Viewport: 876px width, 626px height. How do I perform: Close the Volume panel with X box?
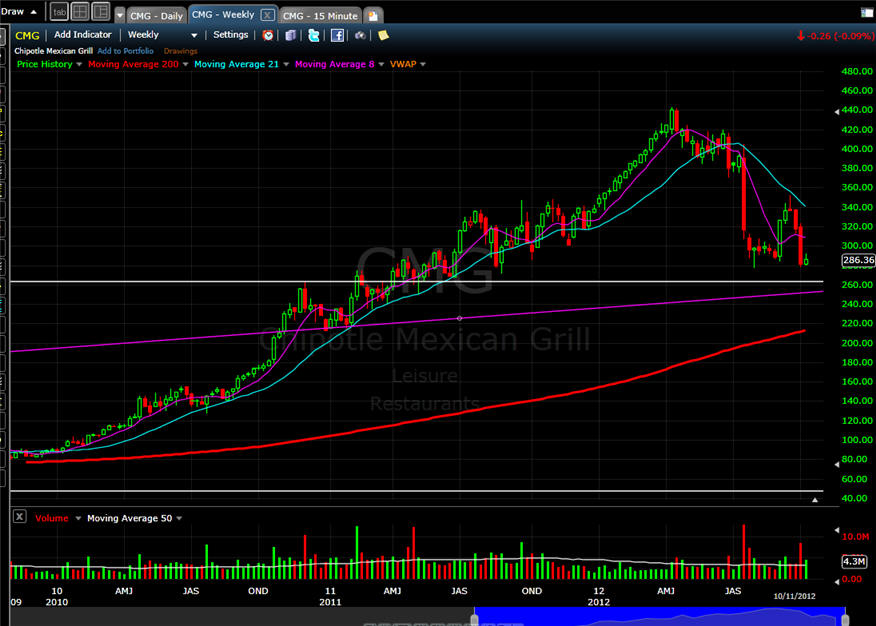click(19, 518)
